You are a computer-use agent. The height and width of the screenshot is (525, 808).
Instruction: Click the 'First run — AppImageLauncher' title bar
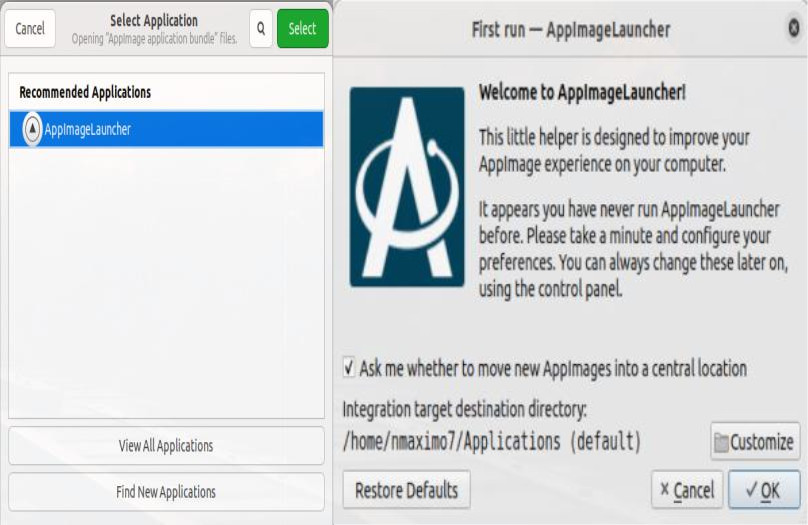[571, 30]
